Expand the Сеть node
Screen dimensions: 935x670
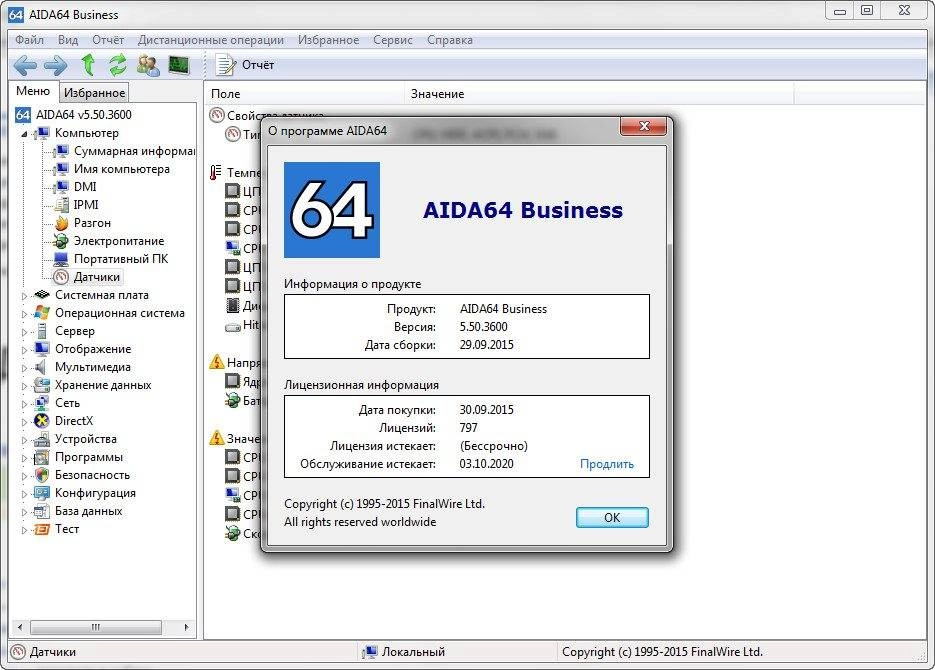coord(24,404)
